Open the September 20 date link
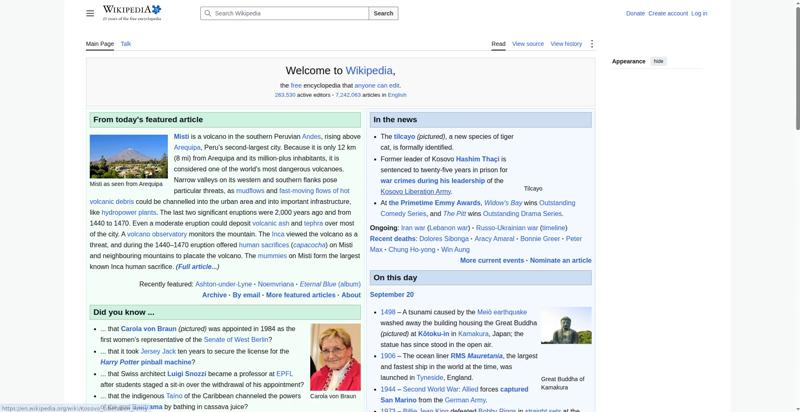 click(x=392, y=295)
